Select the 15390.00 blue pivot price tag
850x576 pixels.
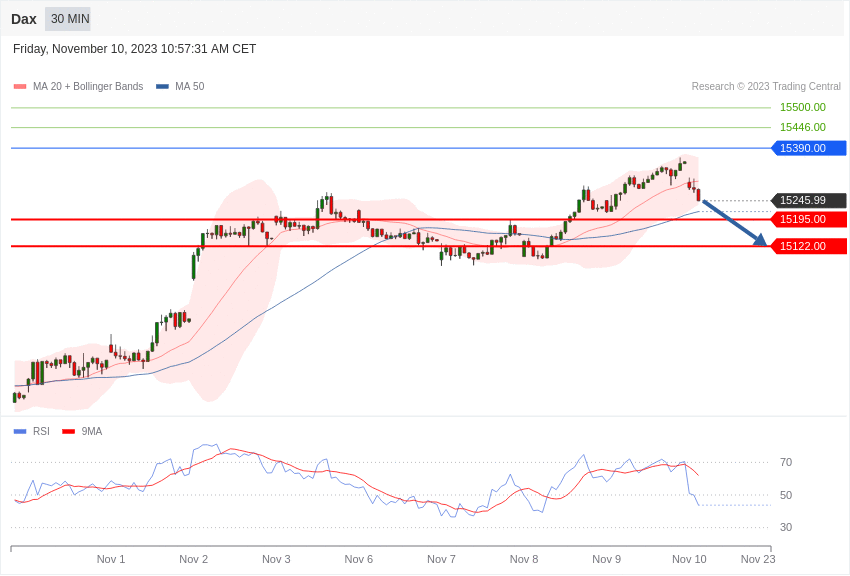point(808,148)
